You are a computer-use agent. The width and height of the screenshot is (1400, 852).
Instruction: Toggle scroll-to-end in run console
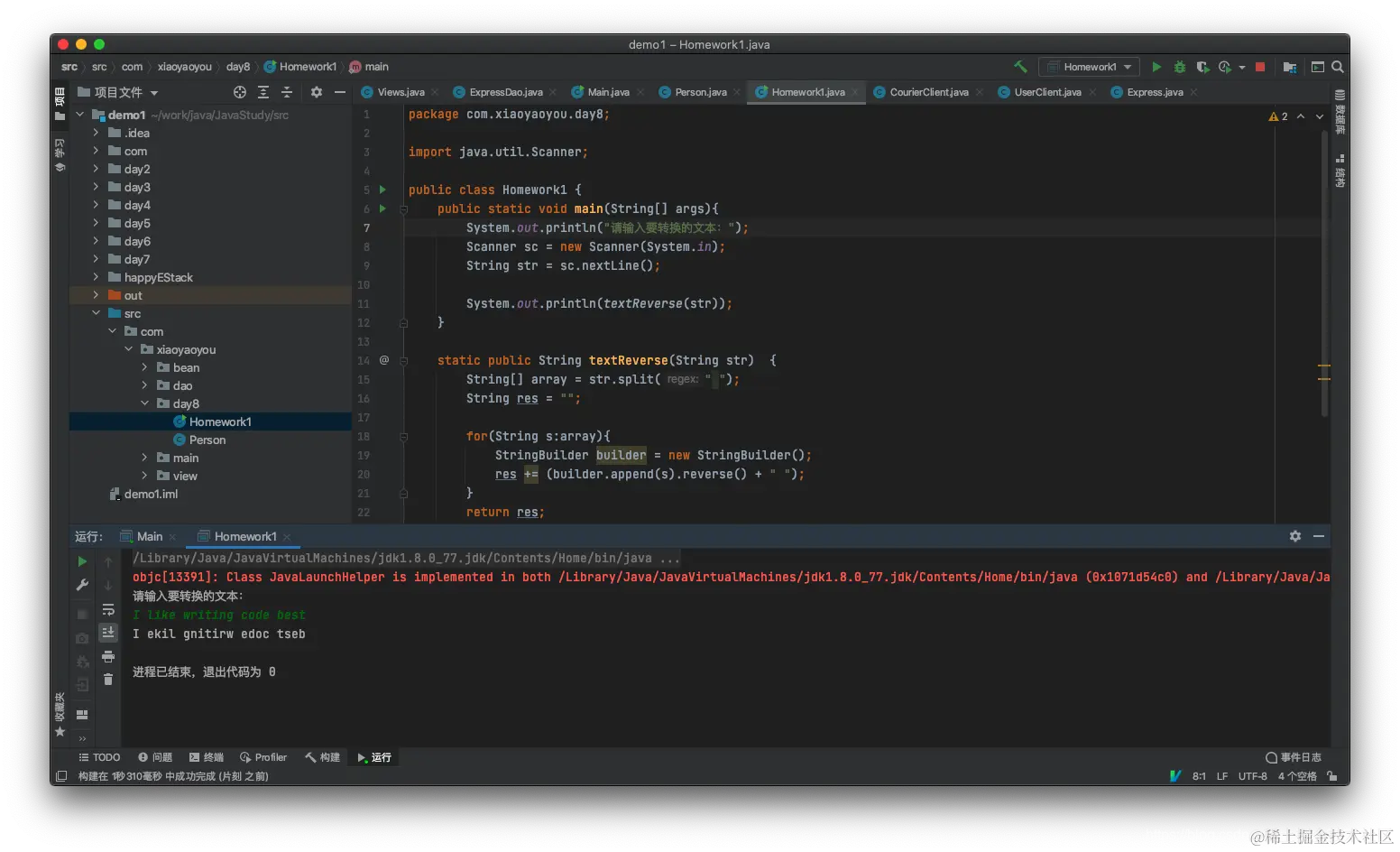click(x=108, y=633)
